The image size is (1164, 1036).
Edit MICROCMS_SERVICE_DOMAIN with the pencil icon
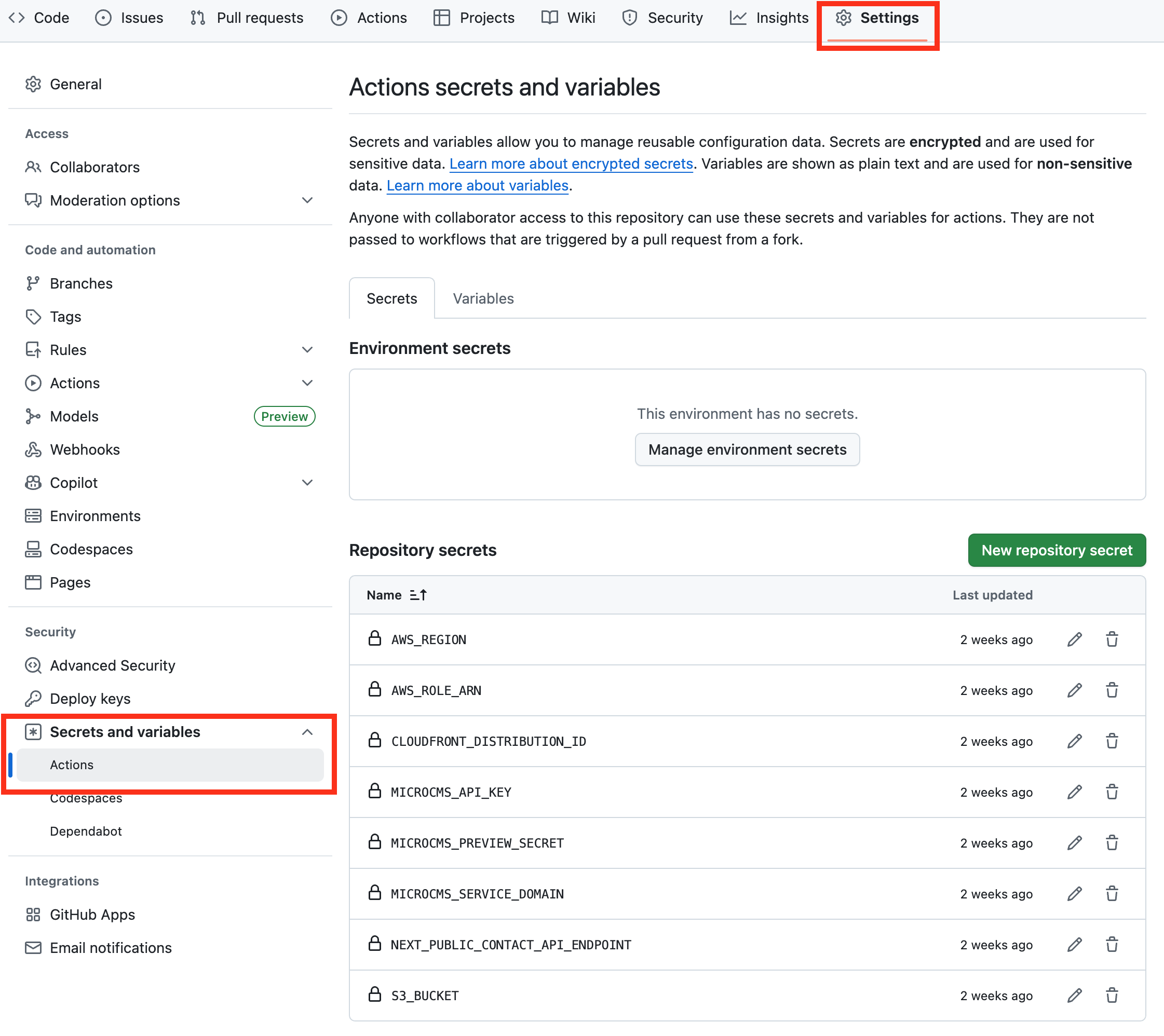point(1074,894)
